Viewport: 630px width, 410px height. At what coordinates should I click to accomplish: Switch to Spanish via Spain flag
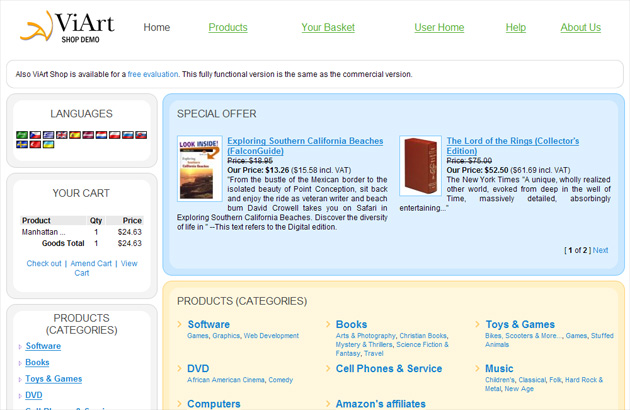[x=75, y=135]
